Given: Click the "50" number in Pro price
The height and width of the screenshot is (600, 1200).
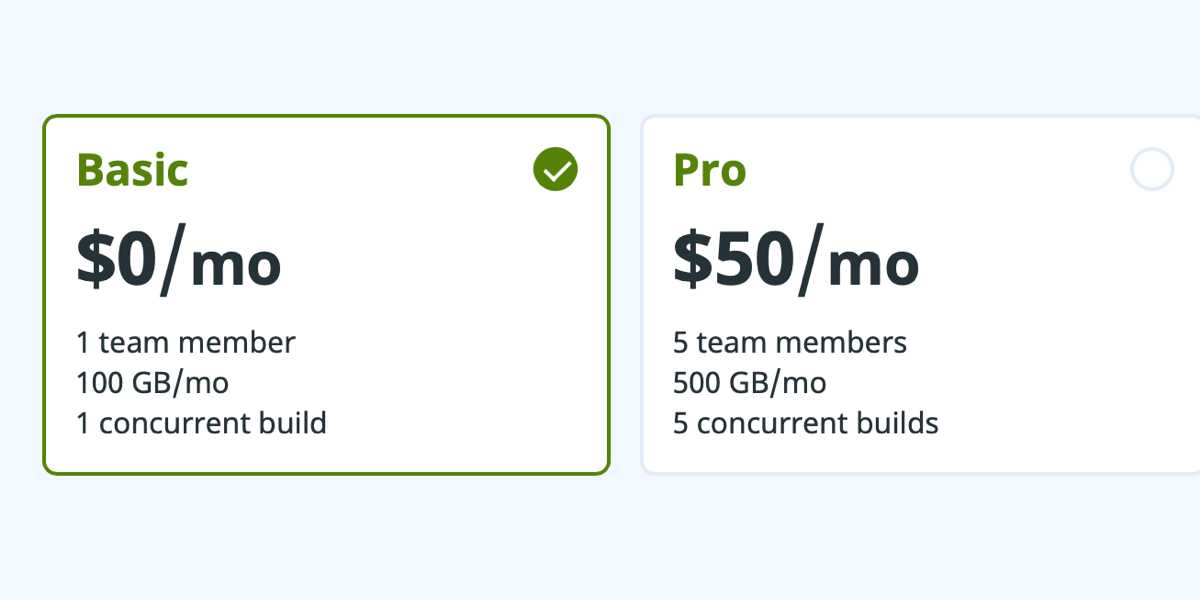Looking at the screenshot, I should point(757,261).
